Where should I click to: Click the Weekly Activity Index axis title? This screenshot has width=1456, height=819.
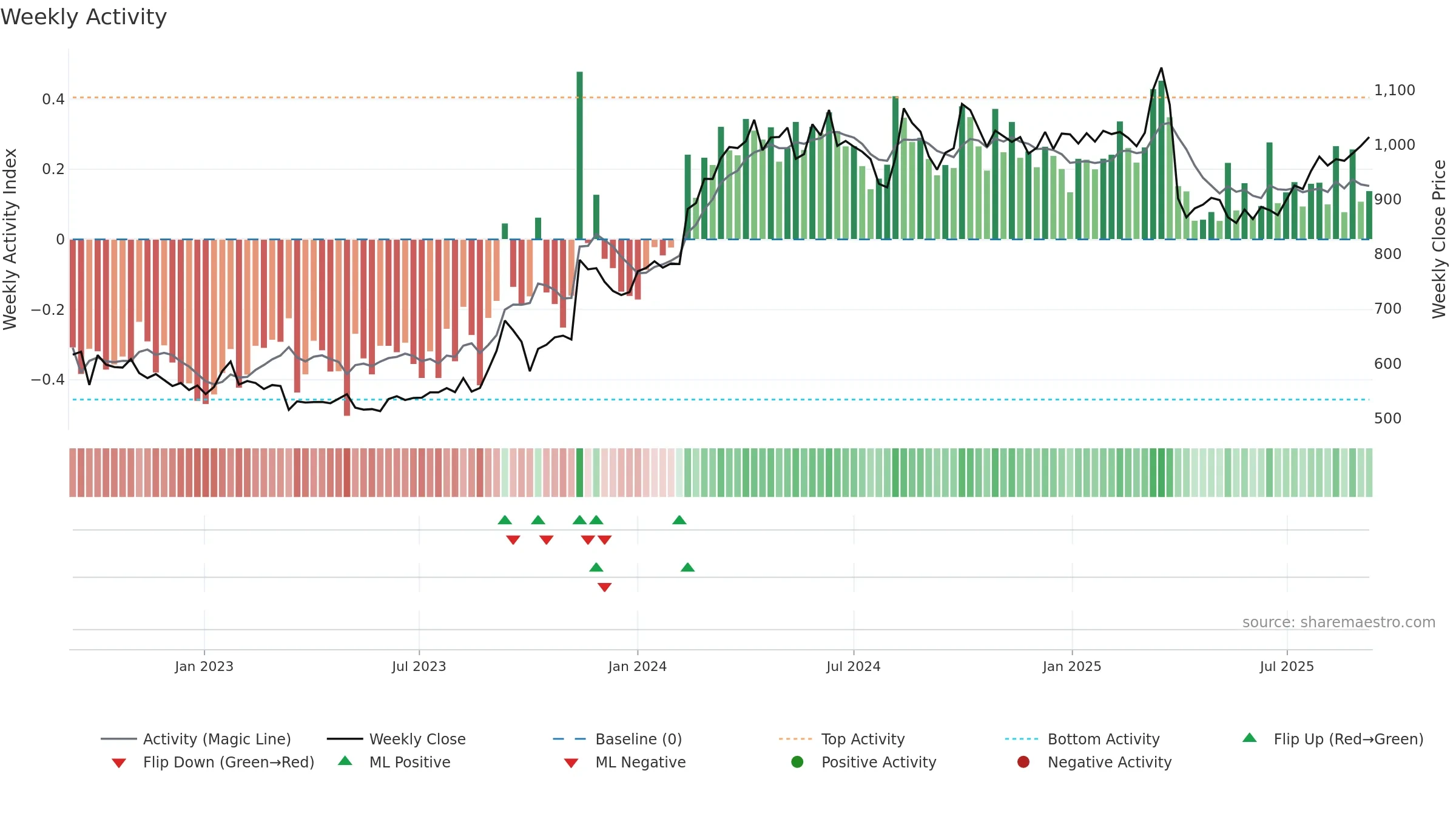(x=10, y=239)
